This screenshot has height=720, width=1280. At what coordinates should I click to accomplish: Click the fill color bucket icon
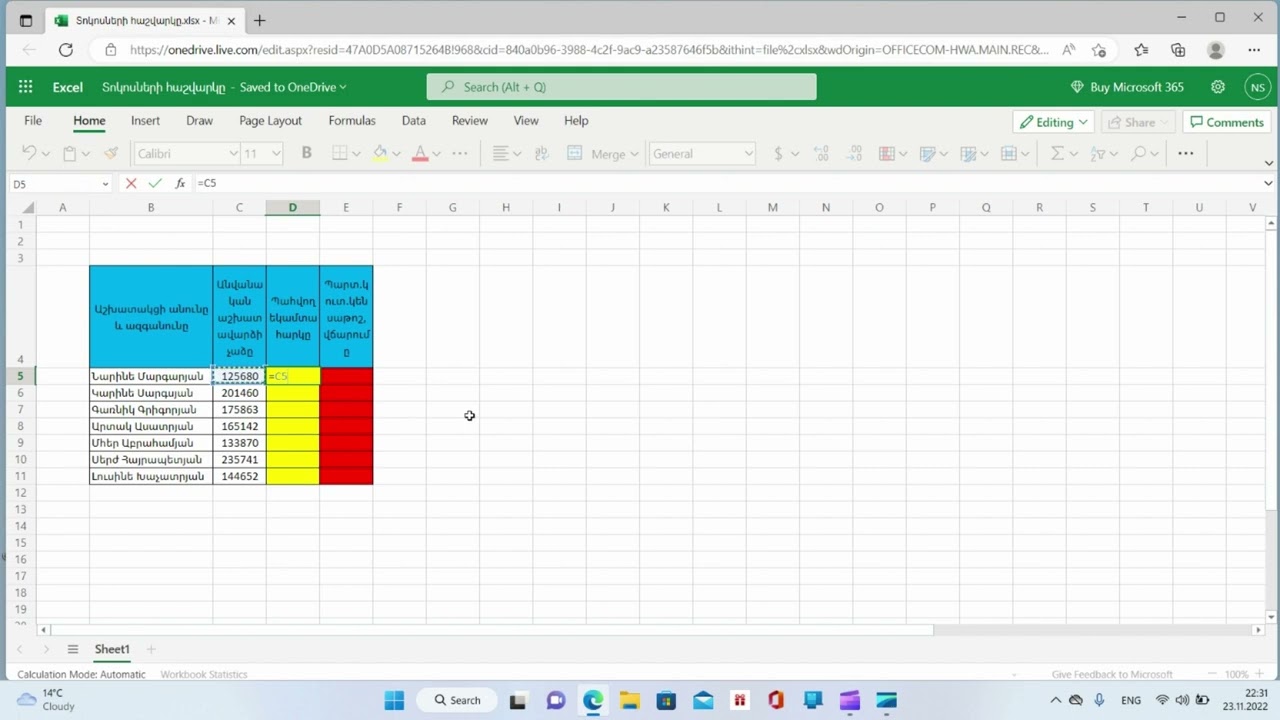pyautogui.click(x=380, y=153)
